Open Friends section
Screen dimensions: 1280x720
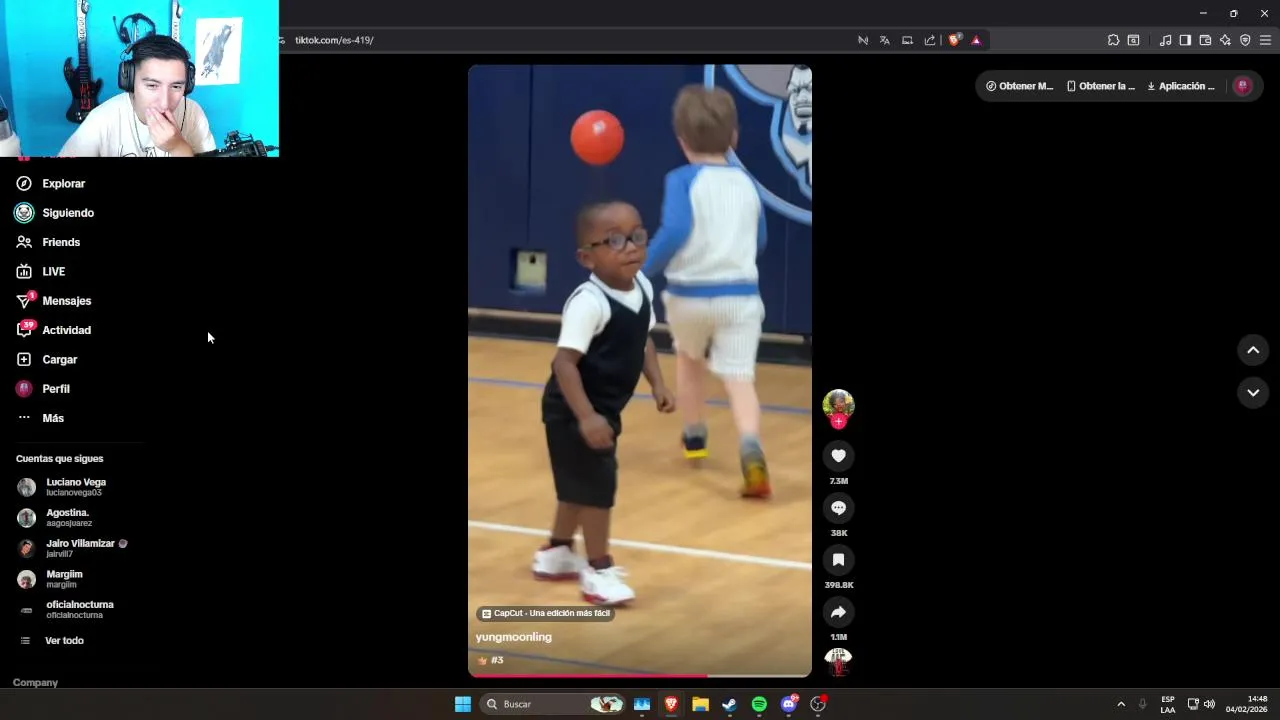coord(61,242)
